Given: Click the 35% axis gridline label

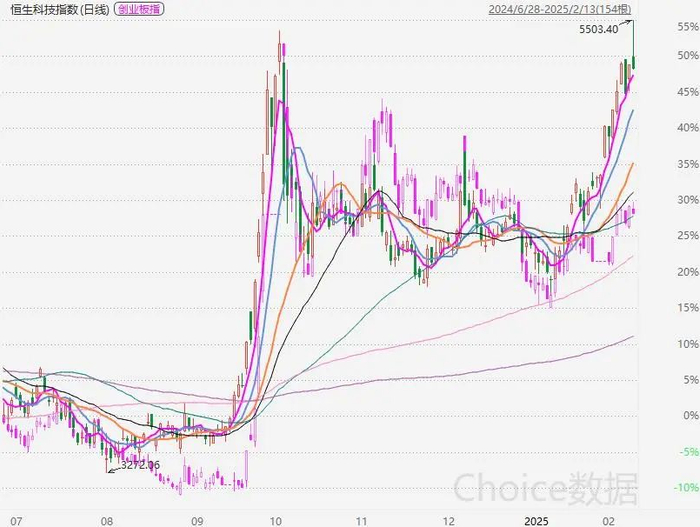Looking at the screenshot, I should pos(688,164).
